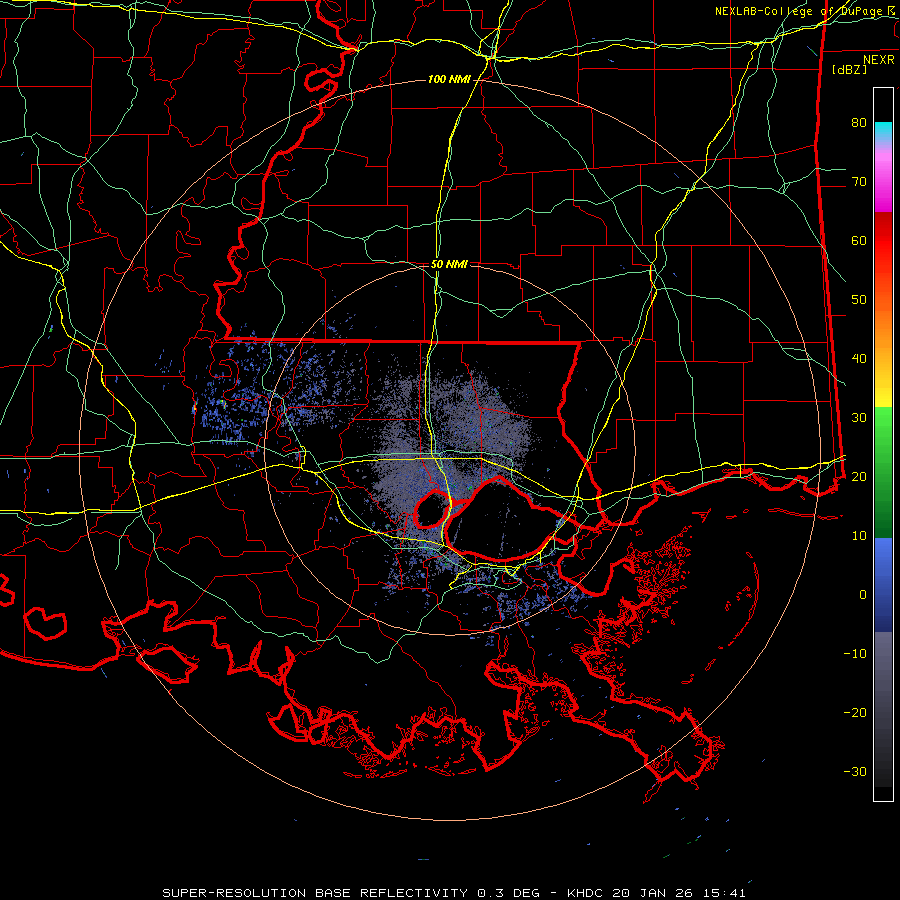Click the 30 value on dBZ scale
Screen dimensions: 900x900
coord(859,417)
